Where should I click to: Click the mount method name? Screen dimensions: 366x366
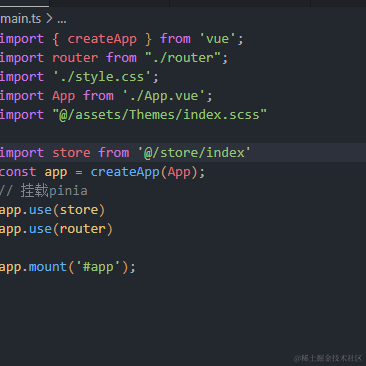(x=48, y=267)
